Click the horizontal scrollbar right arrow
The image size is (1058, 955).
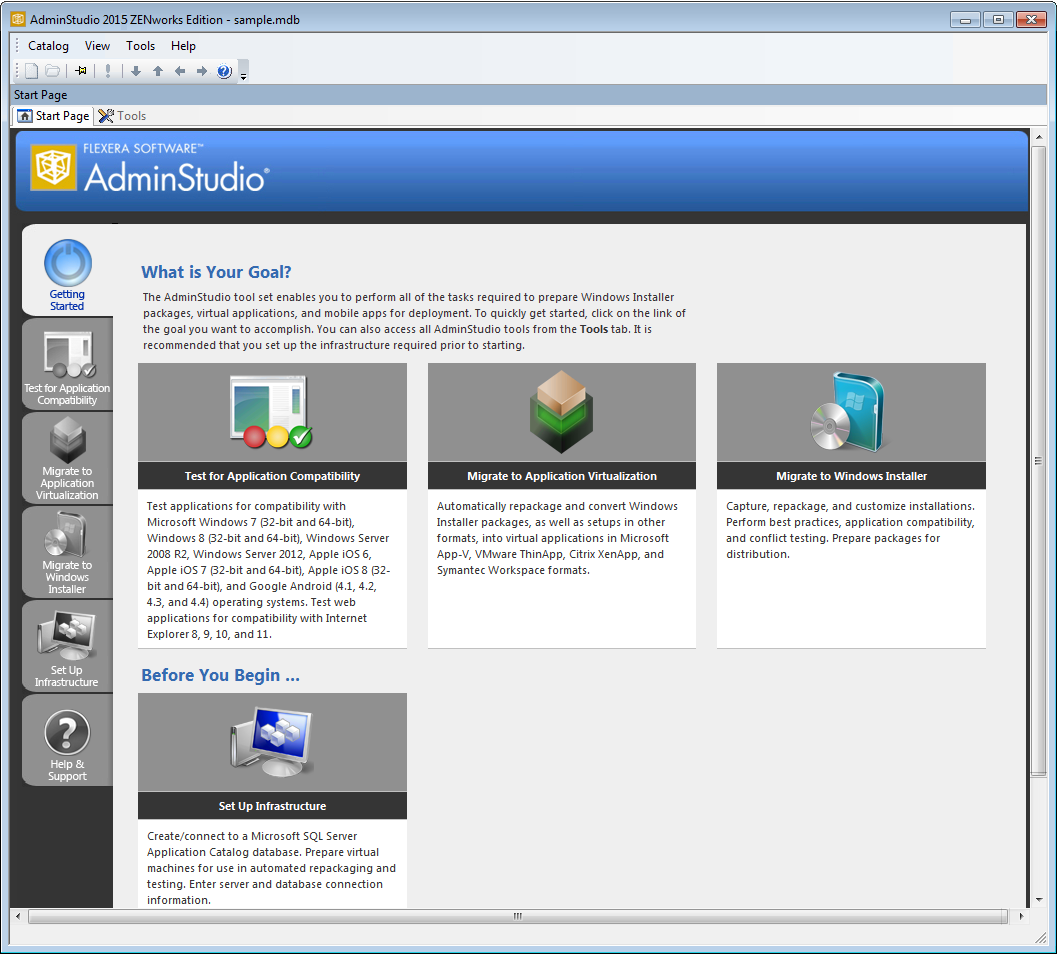pos(1021,916)
